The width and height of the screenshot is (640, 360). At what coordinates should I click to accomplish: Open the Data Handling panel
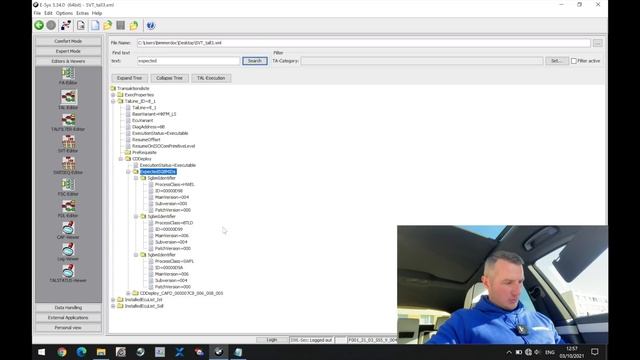68,307
